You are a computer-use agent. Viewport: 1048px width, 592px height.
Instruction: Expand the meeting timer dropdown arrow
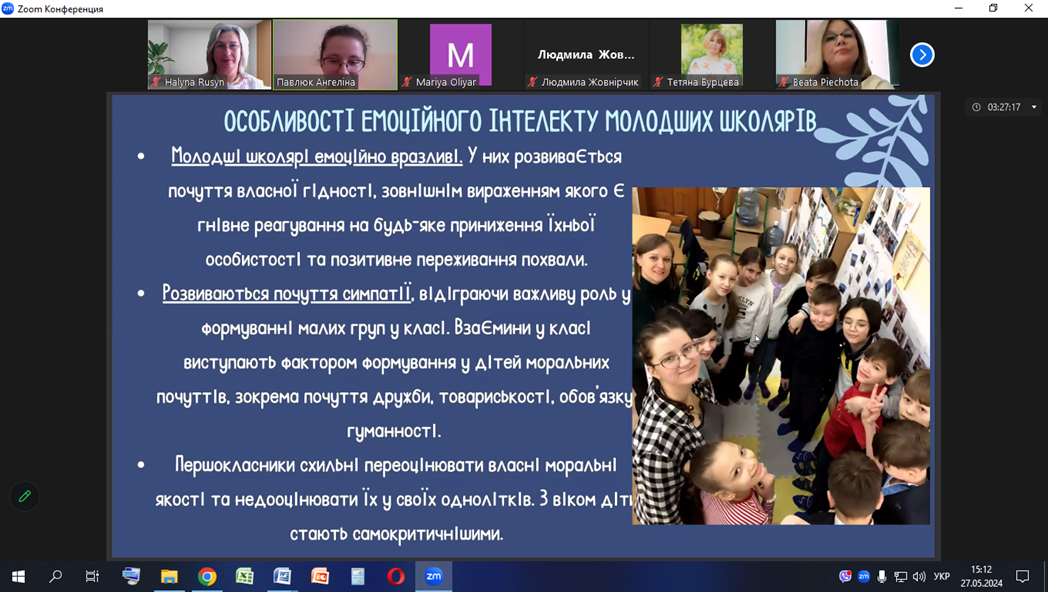1034,107
